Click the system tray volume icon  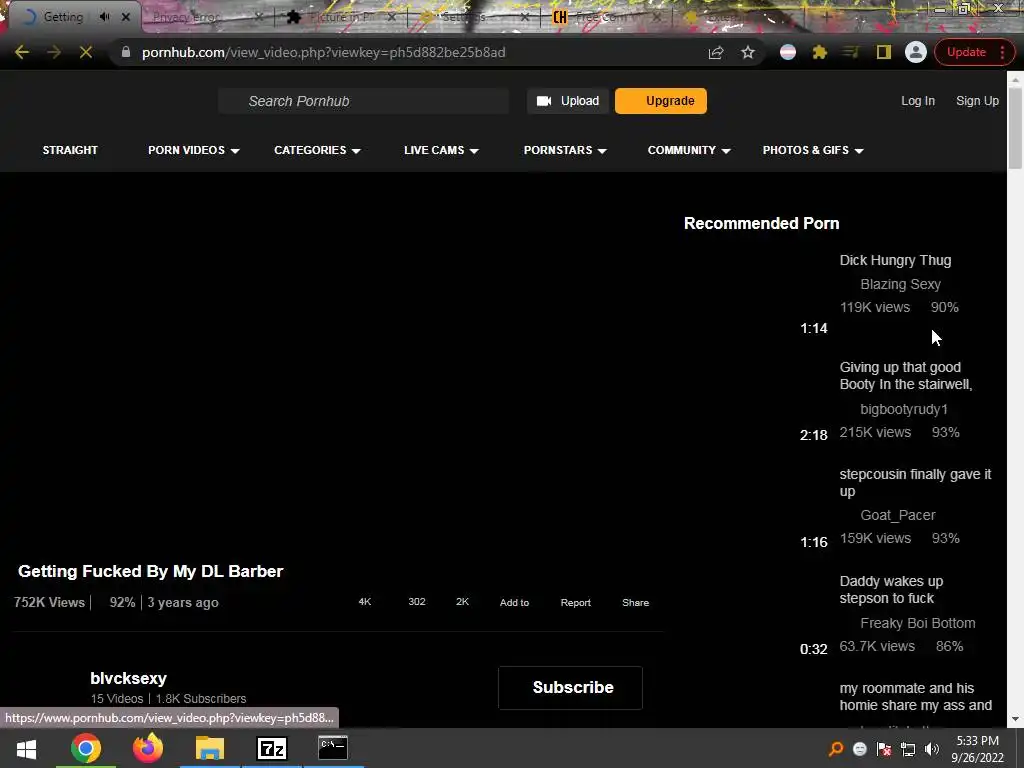point(932,749)
